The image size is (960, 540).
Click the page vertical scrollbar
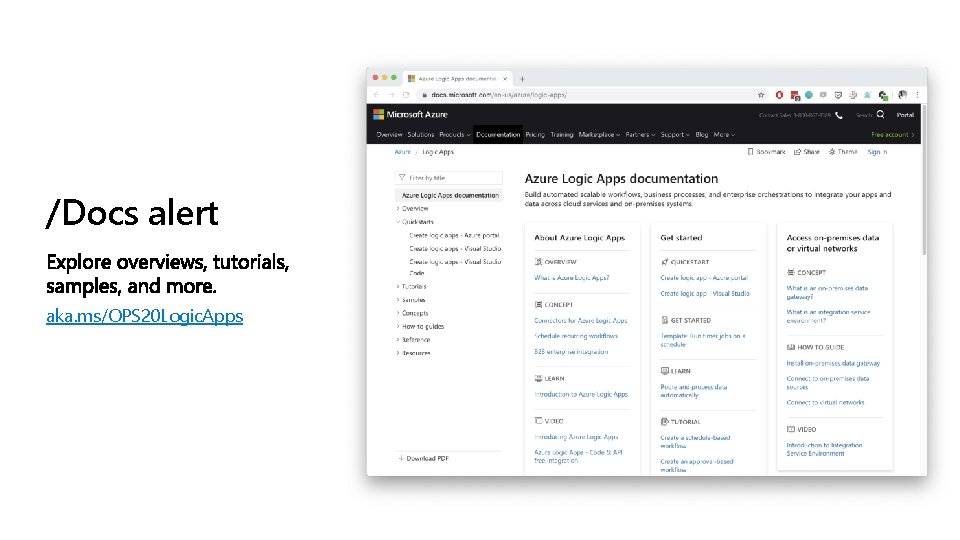pyautogui.click(x=924, y=180)
